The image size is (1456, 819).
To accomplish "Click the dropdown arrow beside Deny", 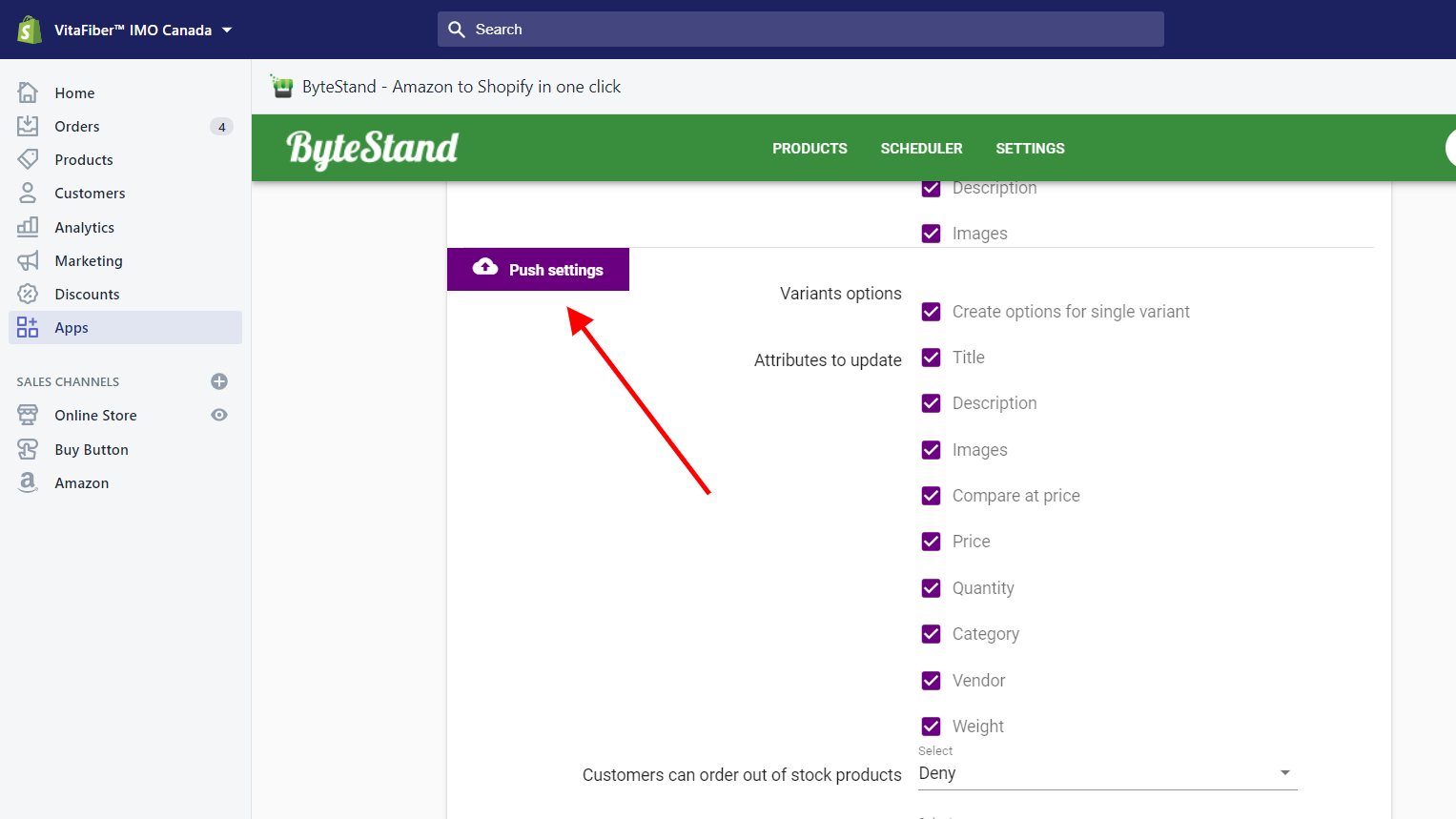I will click(x=1285, y=773).
